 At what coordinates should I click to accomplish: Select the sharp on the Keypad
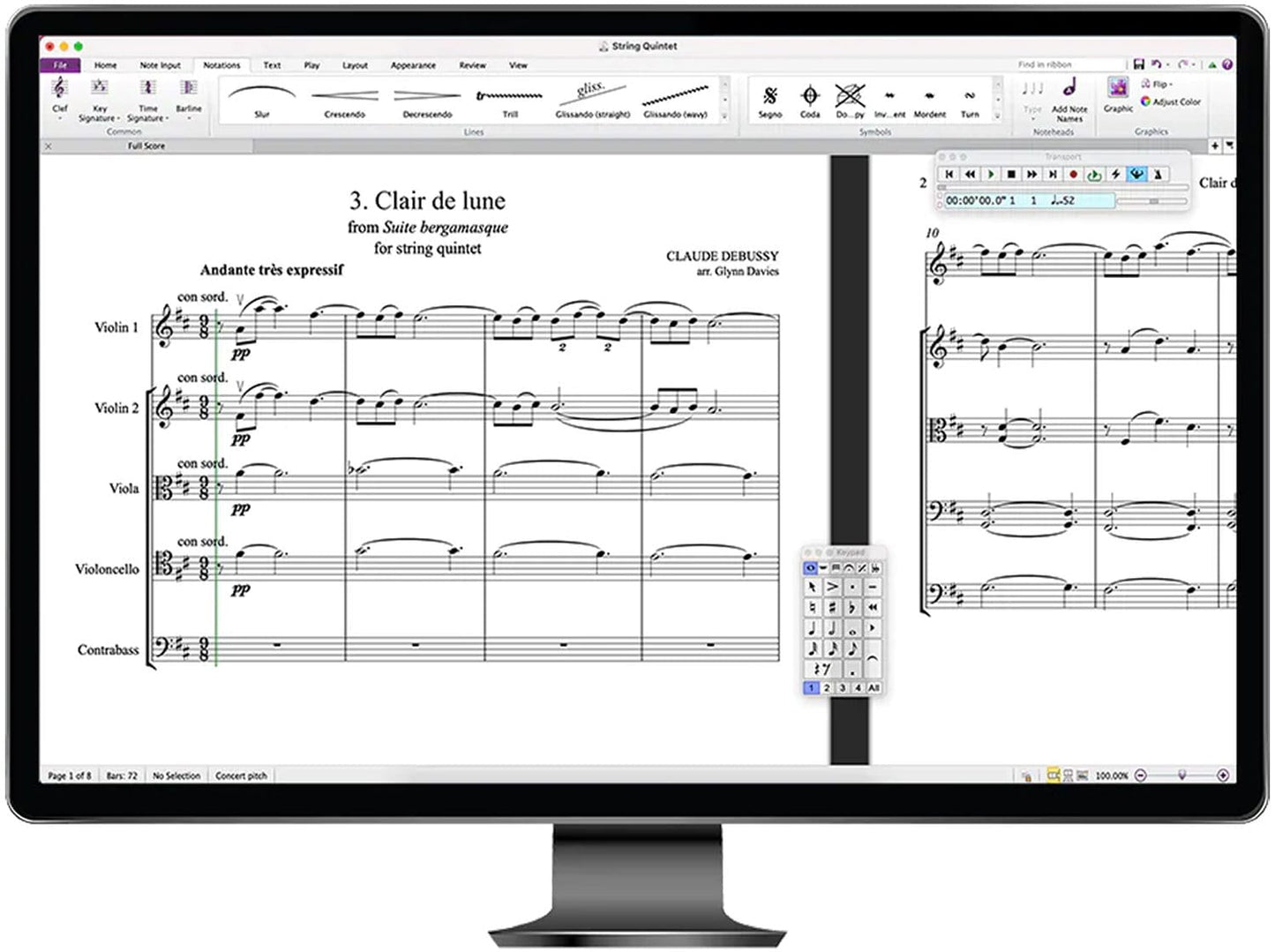(x=830, y=607)
